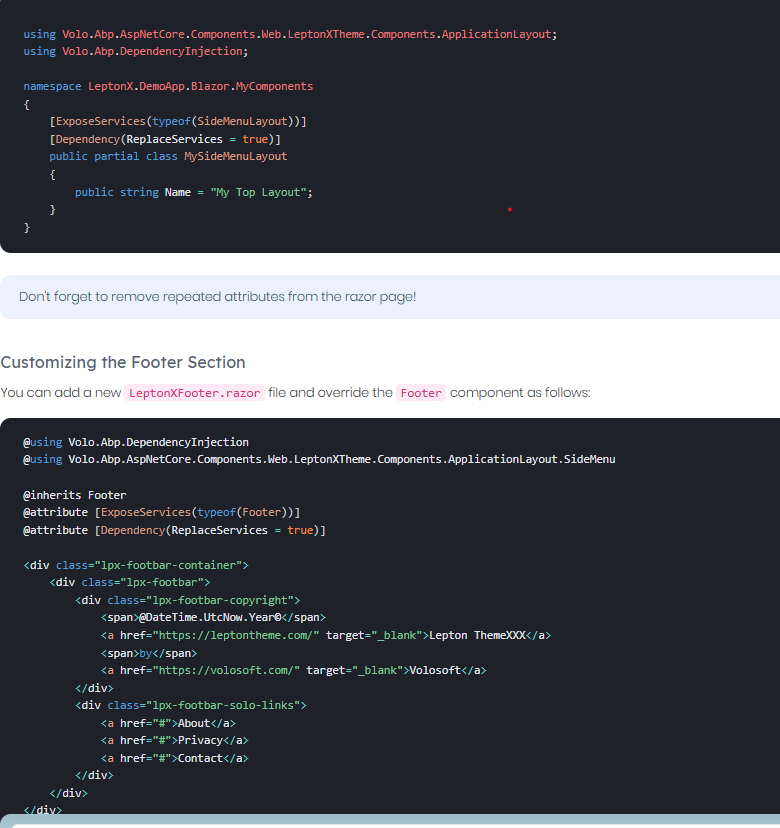The width and height of the screenshot is (780, 828).
Task: Click the MySideMenuLayout class name
Action: click(235, 156)
